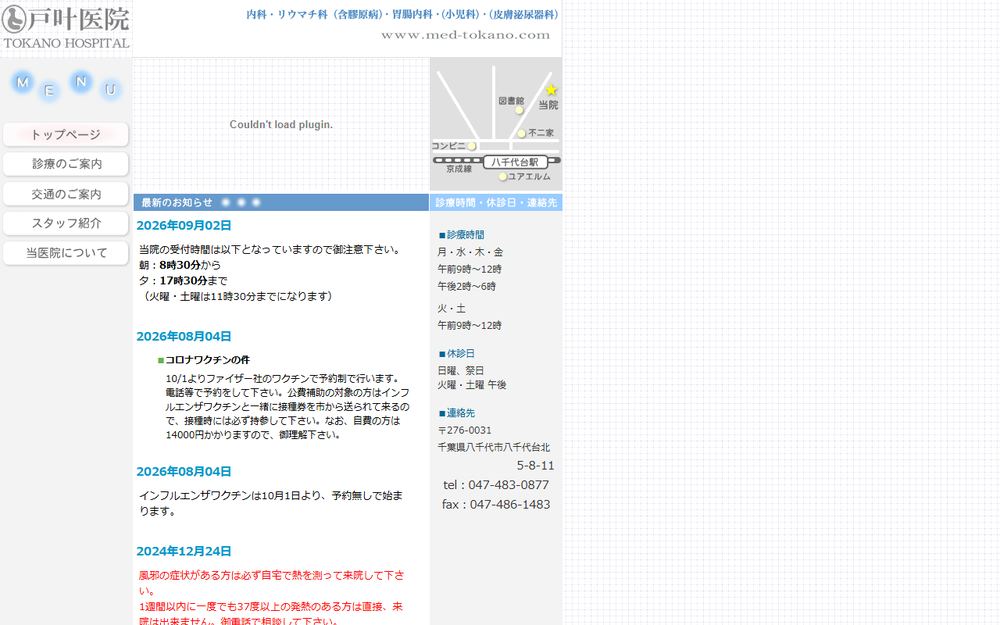1000x625 pixels.
Task: Click the tel：047-483-0877 text
Action: tap(496, 485)
